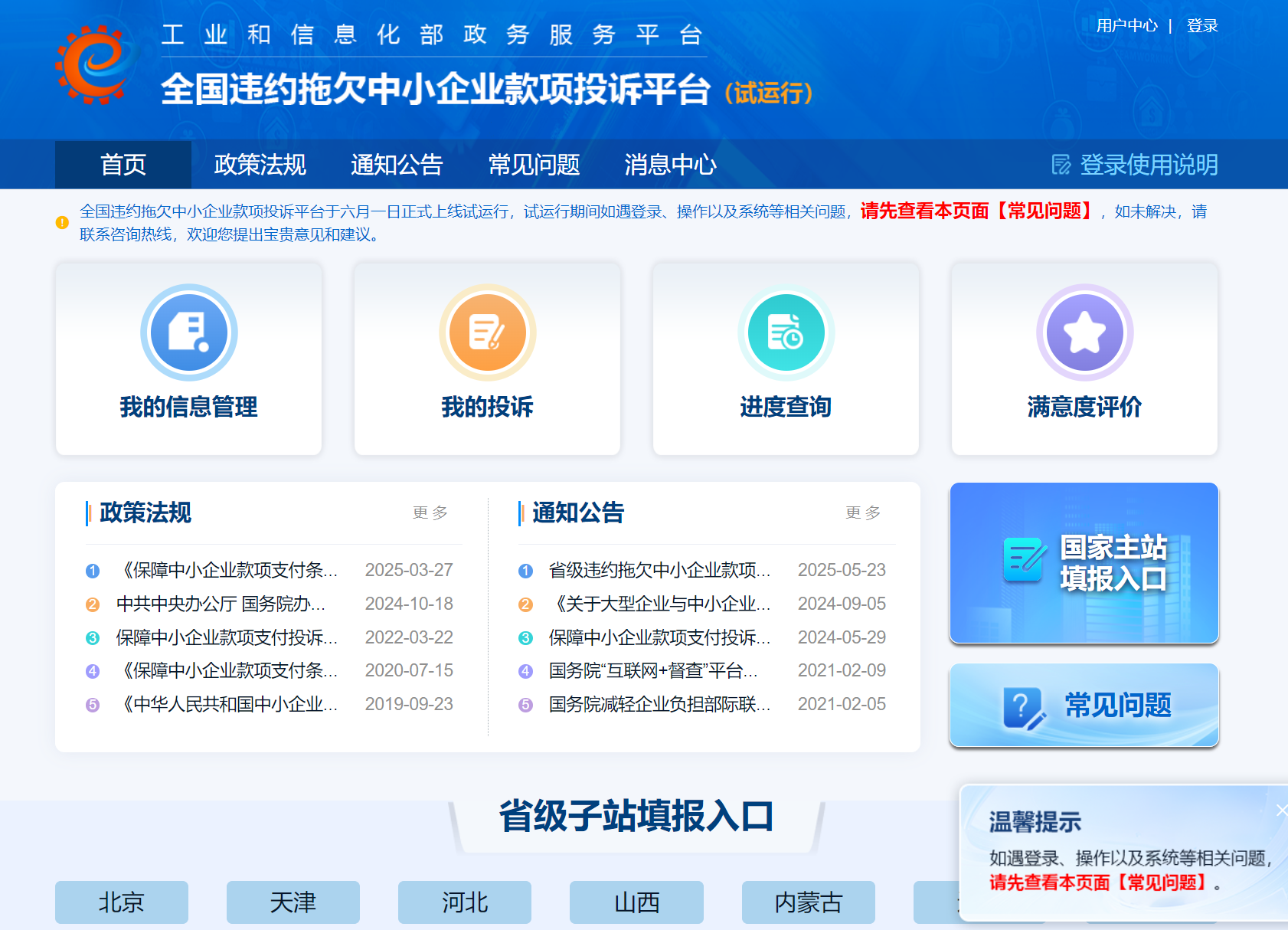Click the 登录使用说明 document icon
Screen dimensions: 1288x930
1061,165
